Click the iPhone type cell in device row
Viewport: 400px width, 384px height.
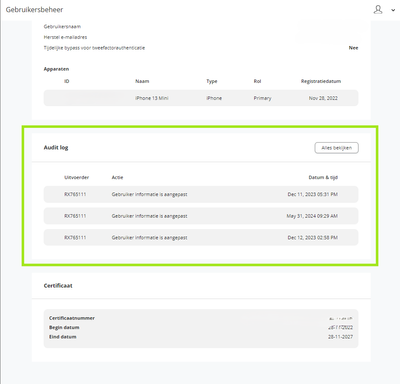(214, 98)
